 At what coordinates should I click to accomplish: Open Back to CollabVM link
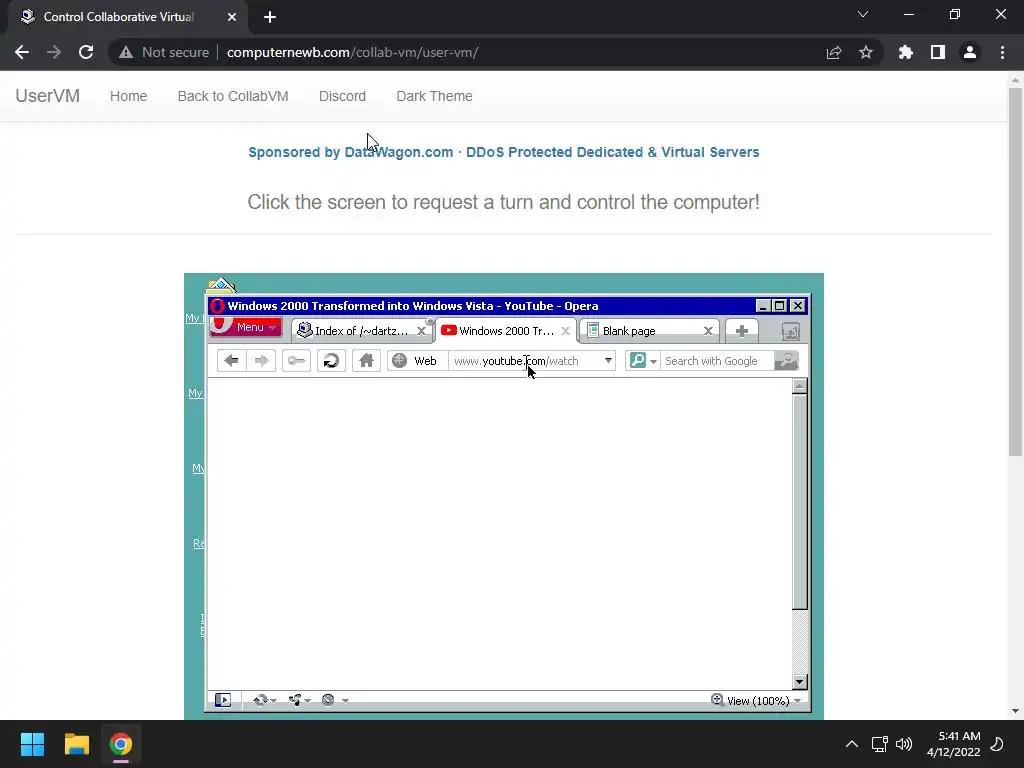(233, 96)
